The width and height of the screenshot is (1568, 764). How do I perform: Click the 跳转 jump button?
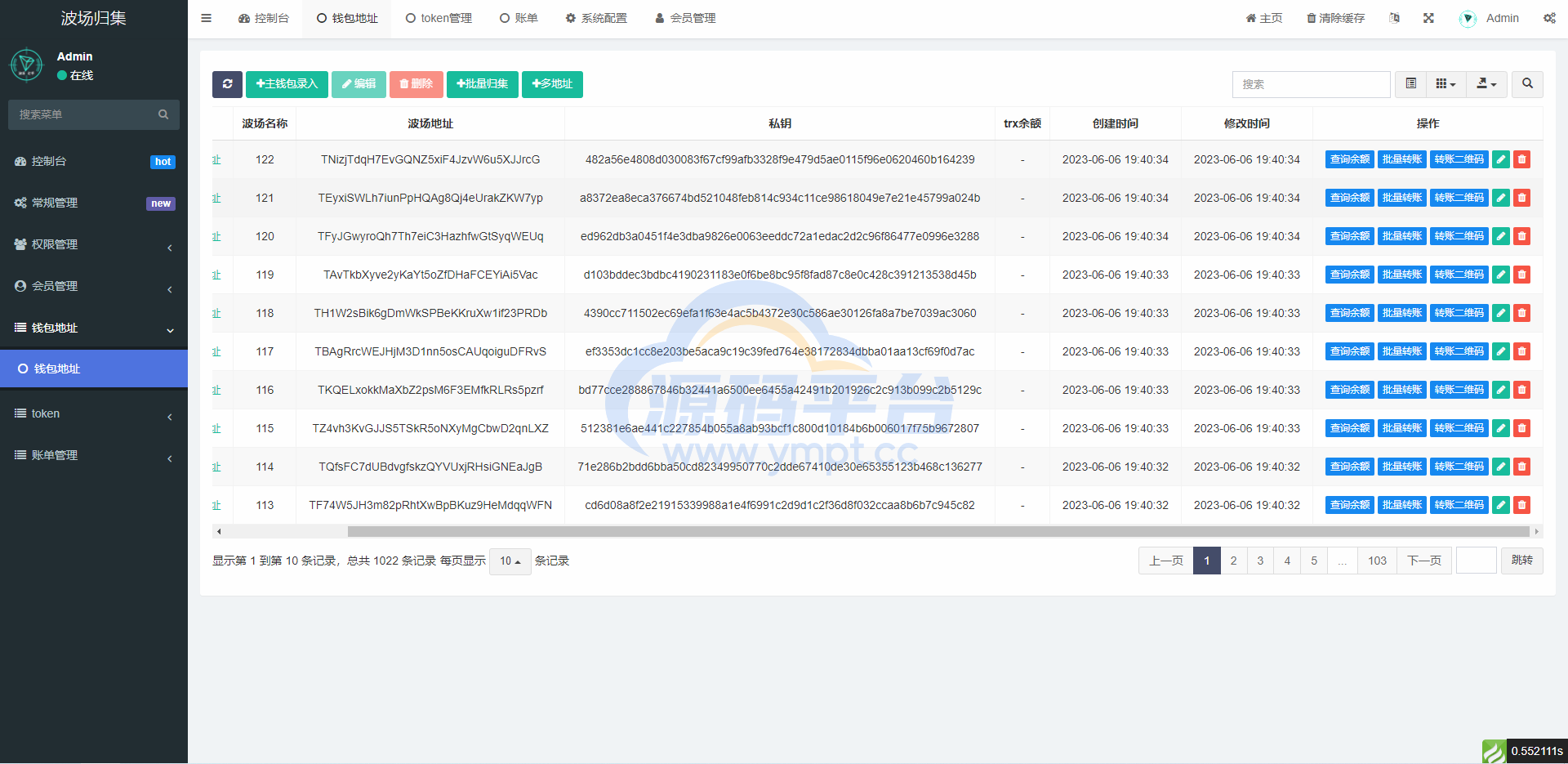point(1522,561)
